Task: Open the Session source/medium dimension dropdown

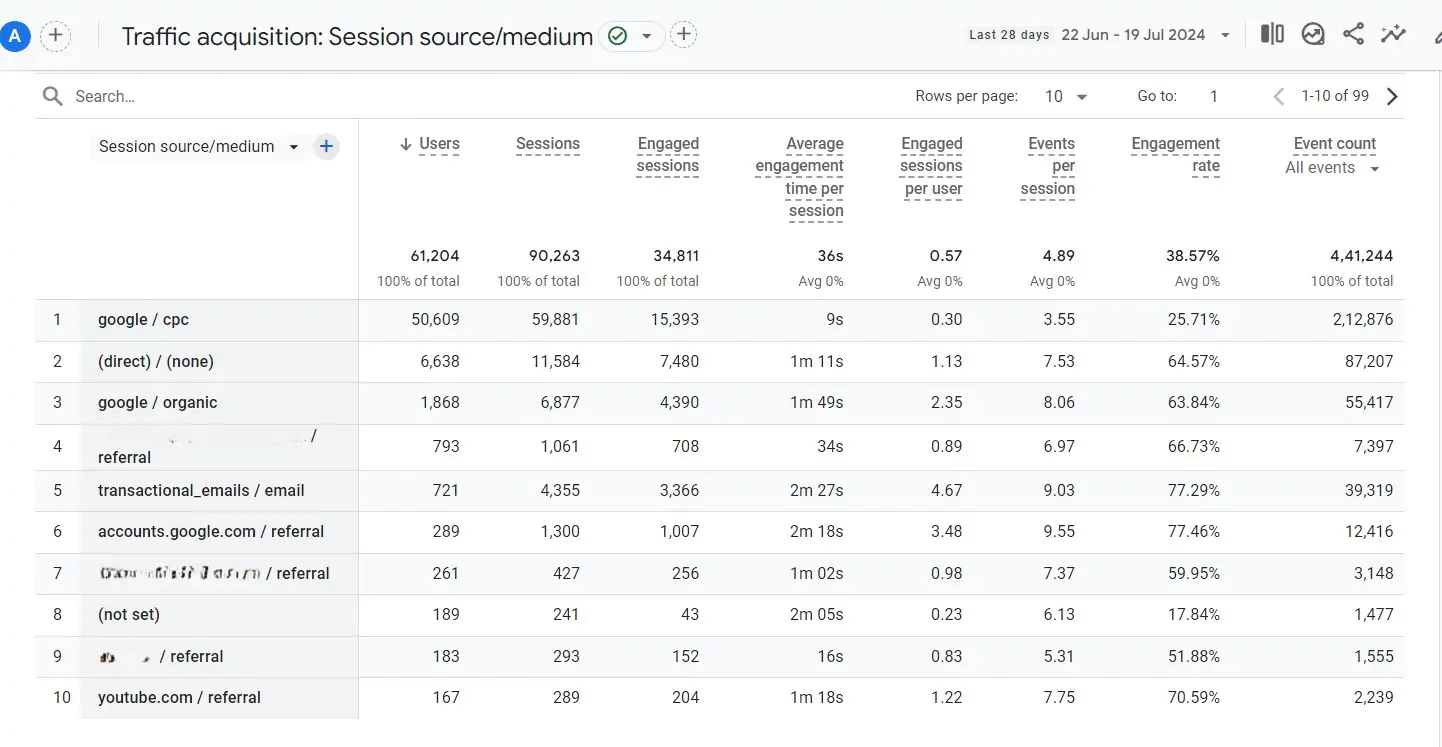Action: coord(294,146)
